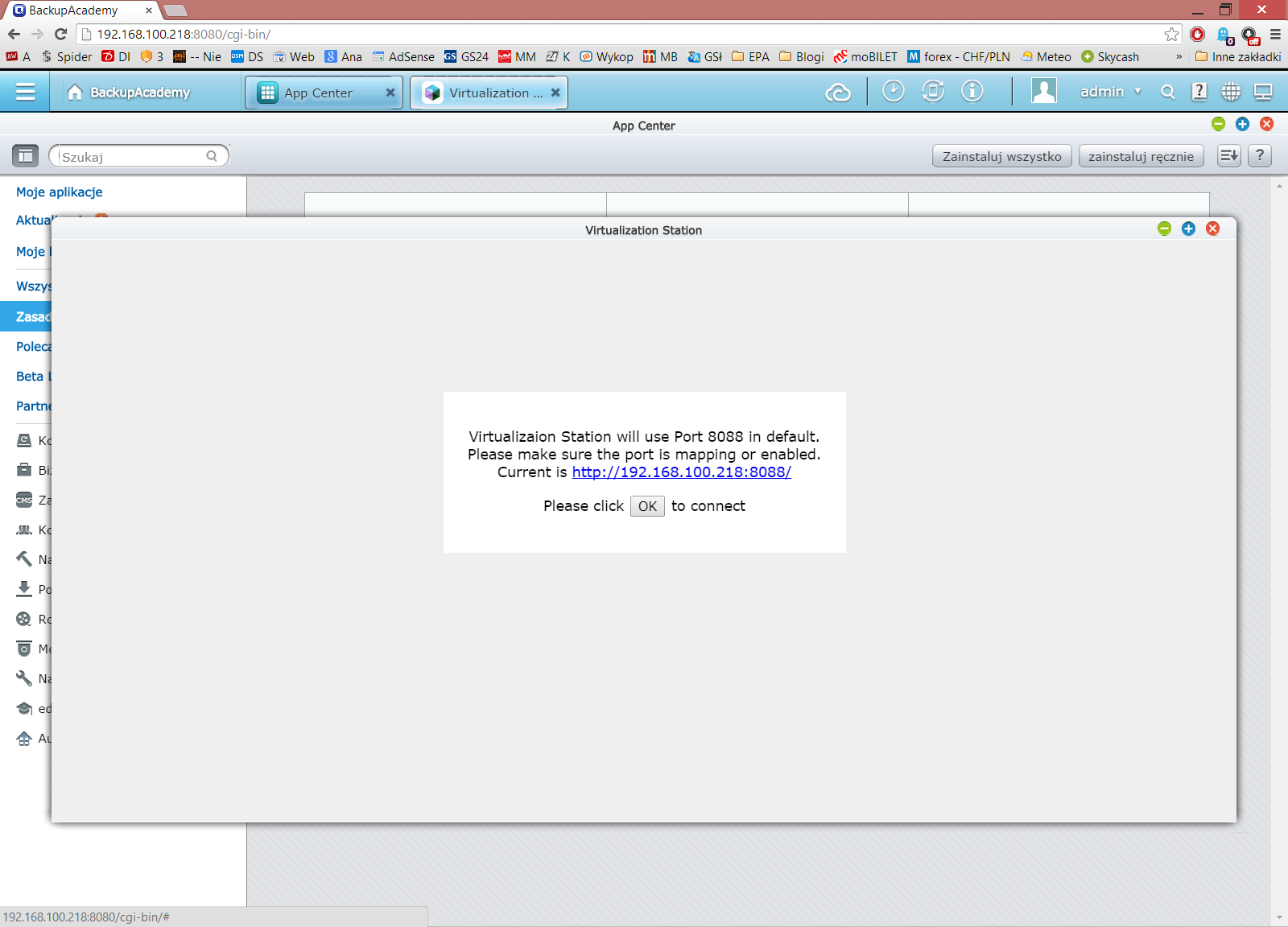This screenshot has width=1288, height=927.
Task: Open the App Center help icon
Action: pos(1260,155)
